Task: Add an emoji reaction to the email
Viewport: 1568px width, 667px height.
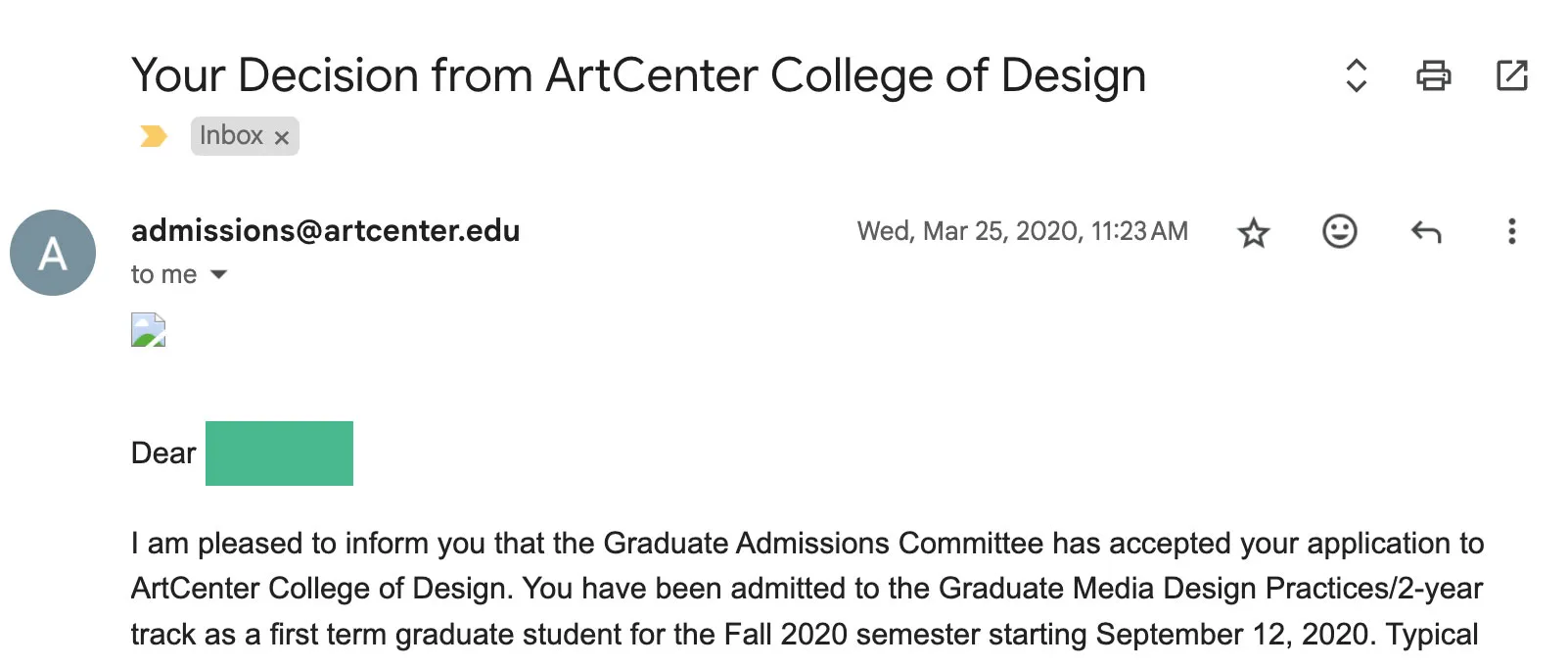Action: (1339, 231)
